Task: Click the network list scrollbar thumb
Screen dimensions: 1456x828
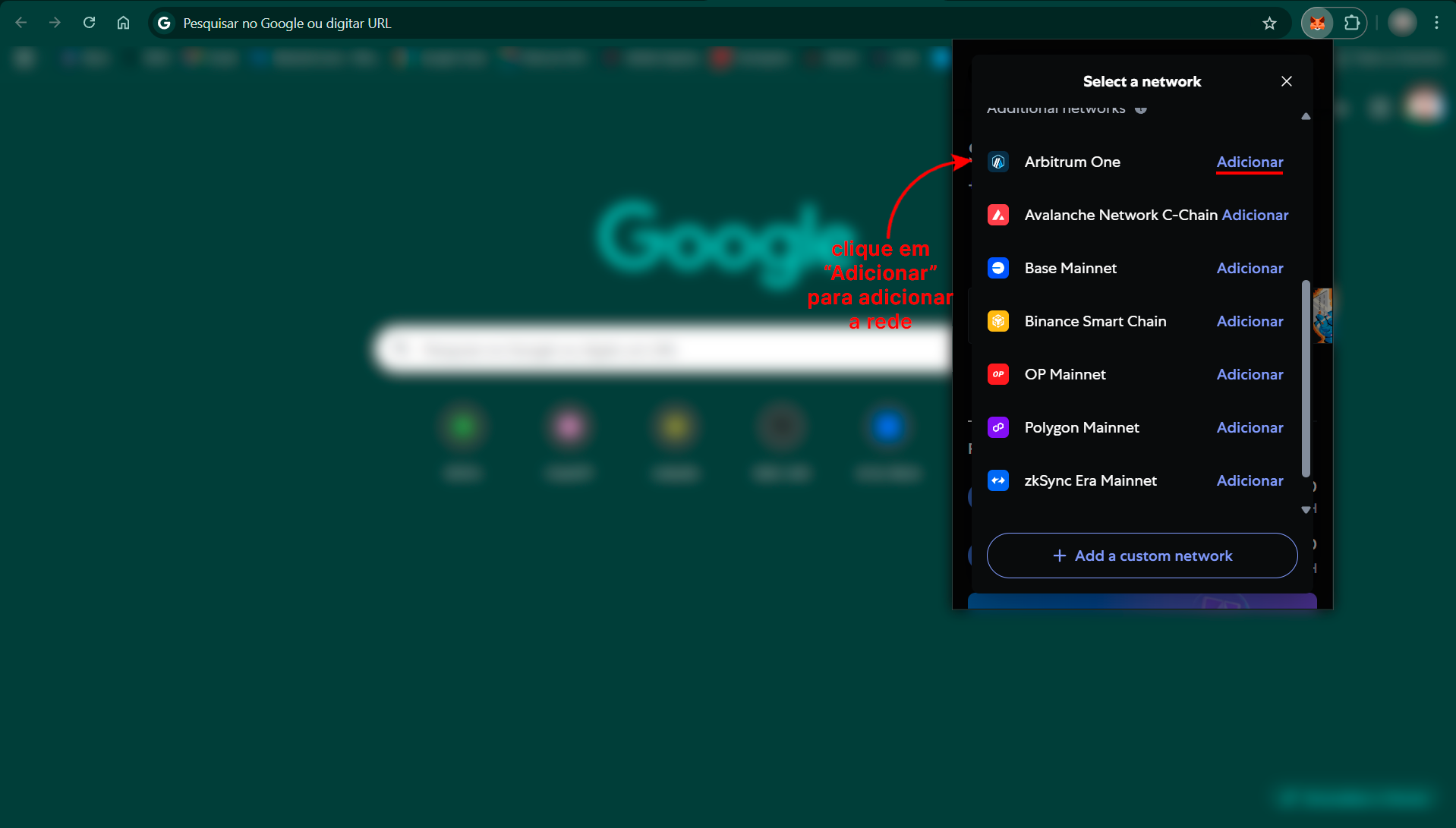Action: pyautogui.click(x=1306, y=378)
